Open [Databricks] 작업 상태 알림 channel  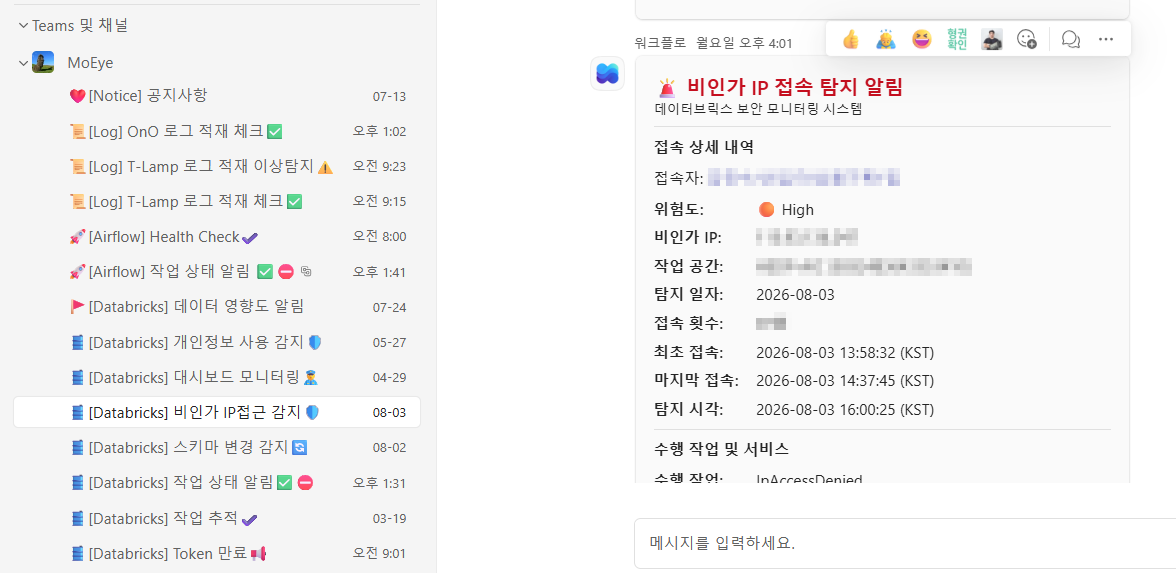click(x=217, y=483)
